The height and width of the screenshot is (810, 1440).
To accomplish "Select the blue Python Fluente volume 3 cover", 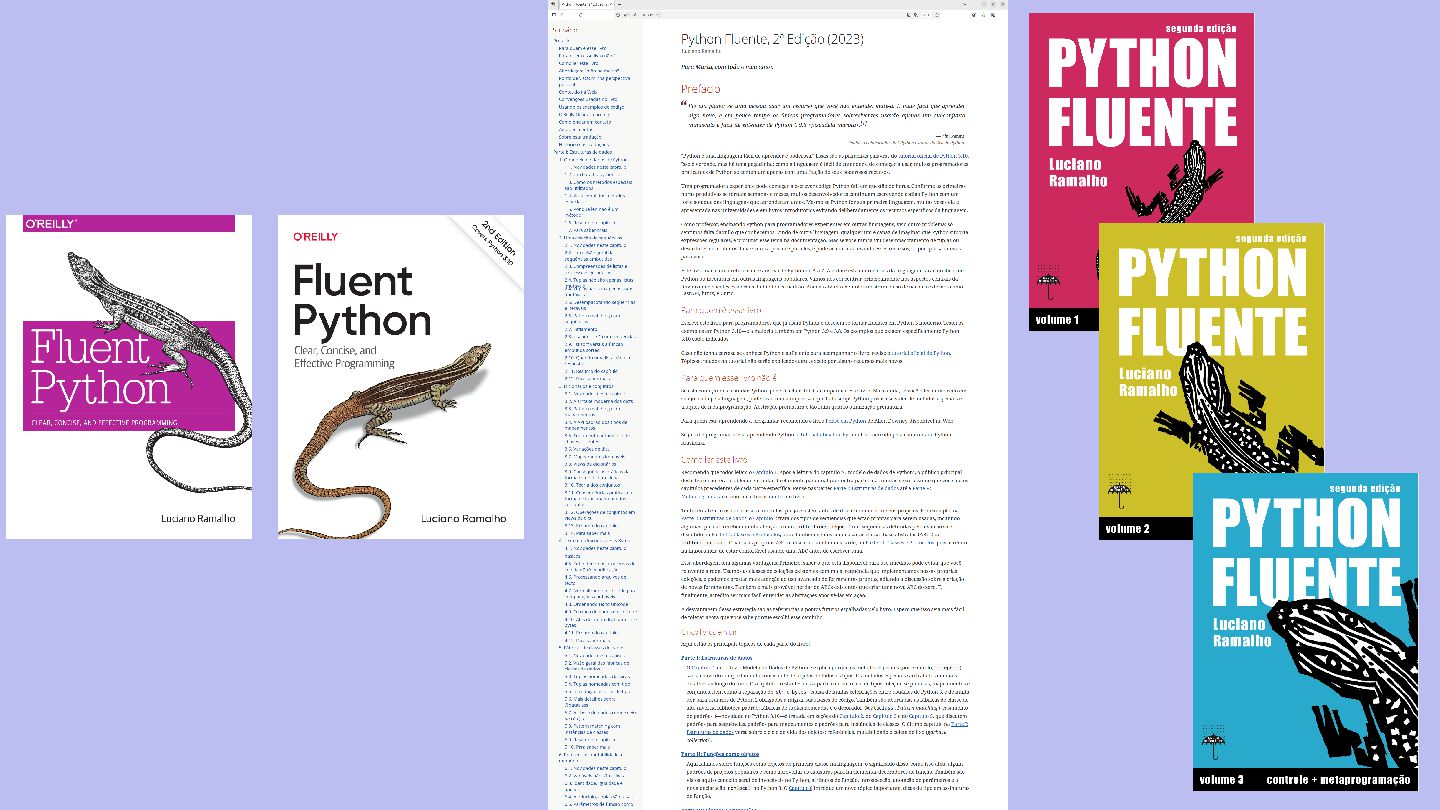I will pyautogui.click(x=1306, y=632).
